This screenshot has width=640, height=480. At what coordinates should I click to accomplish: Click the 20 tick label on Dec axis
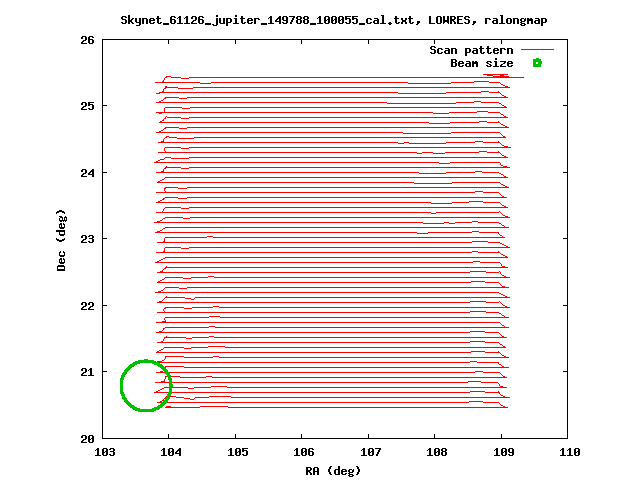pos(87,438)
